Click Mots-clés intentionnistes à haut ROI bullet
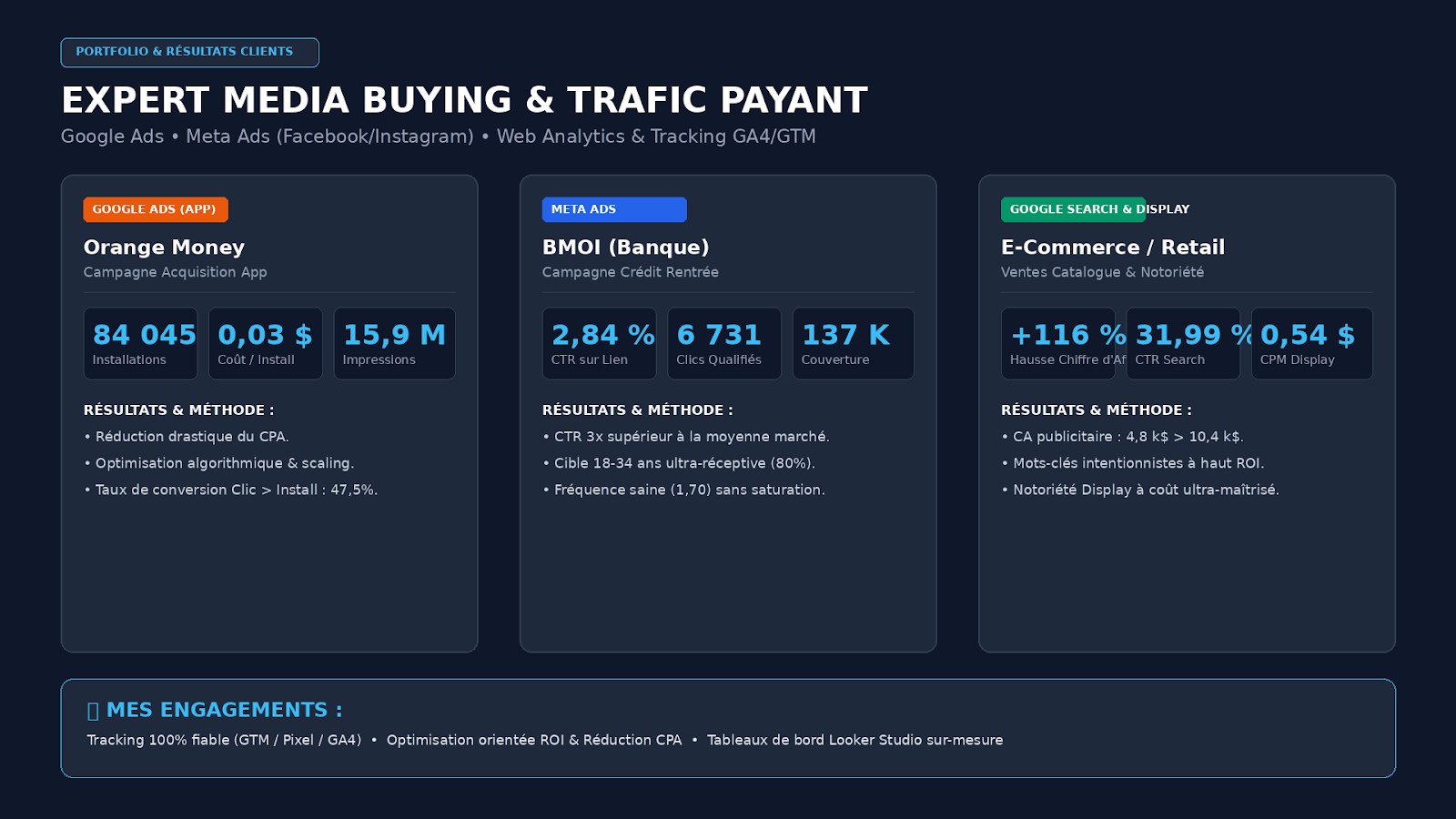The width and height of the screenshot is (1456, 819). click(x=1133, y=463)
